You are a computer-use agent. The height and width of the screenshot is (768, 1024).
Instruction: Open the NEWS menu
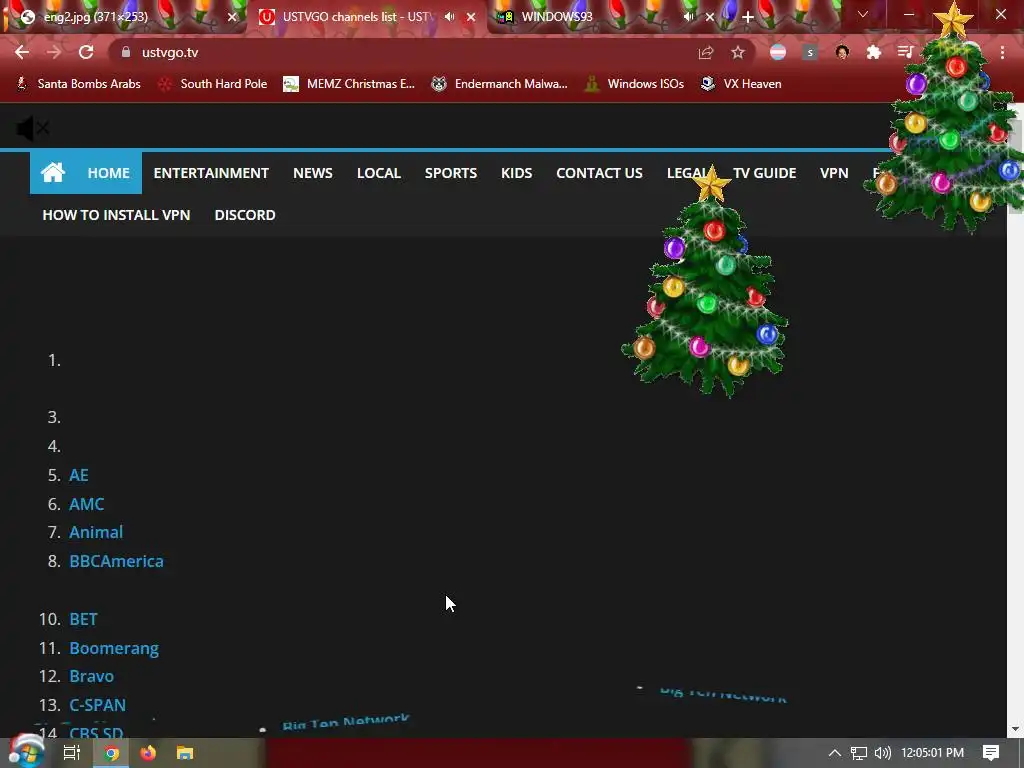313,173
